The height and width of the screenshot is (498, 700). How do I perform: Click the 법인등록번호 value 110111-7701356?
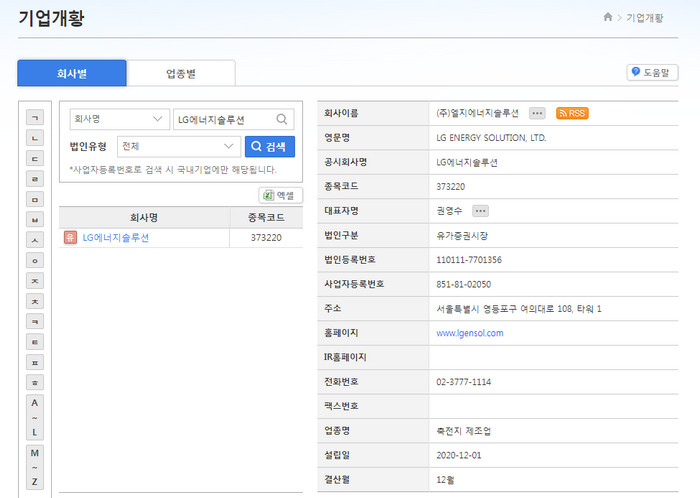point(469,260)
